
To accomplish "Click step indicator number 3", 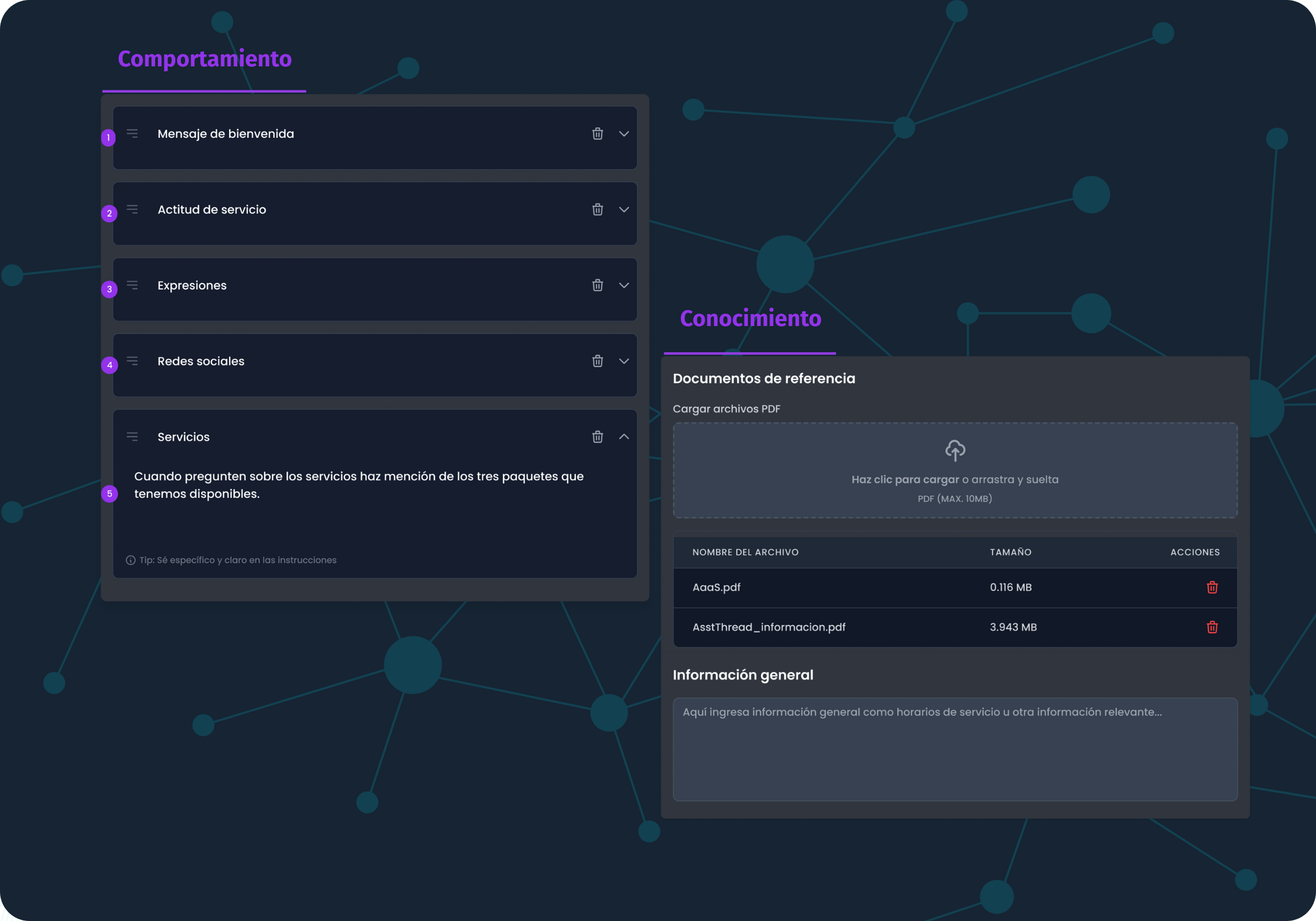I will coord(108,290).
